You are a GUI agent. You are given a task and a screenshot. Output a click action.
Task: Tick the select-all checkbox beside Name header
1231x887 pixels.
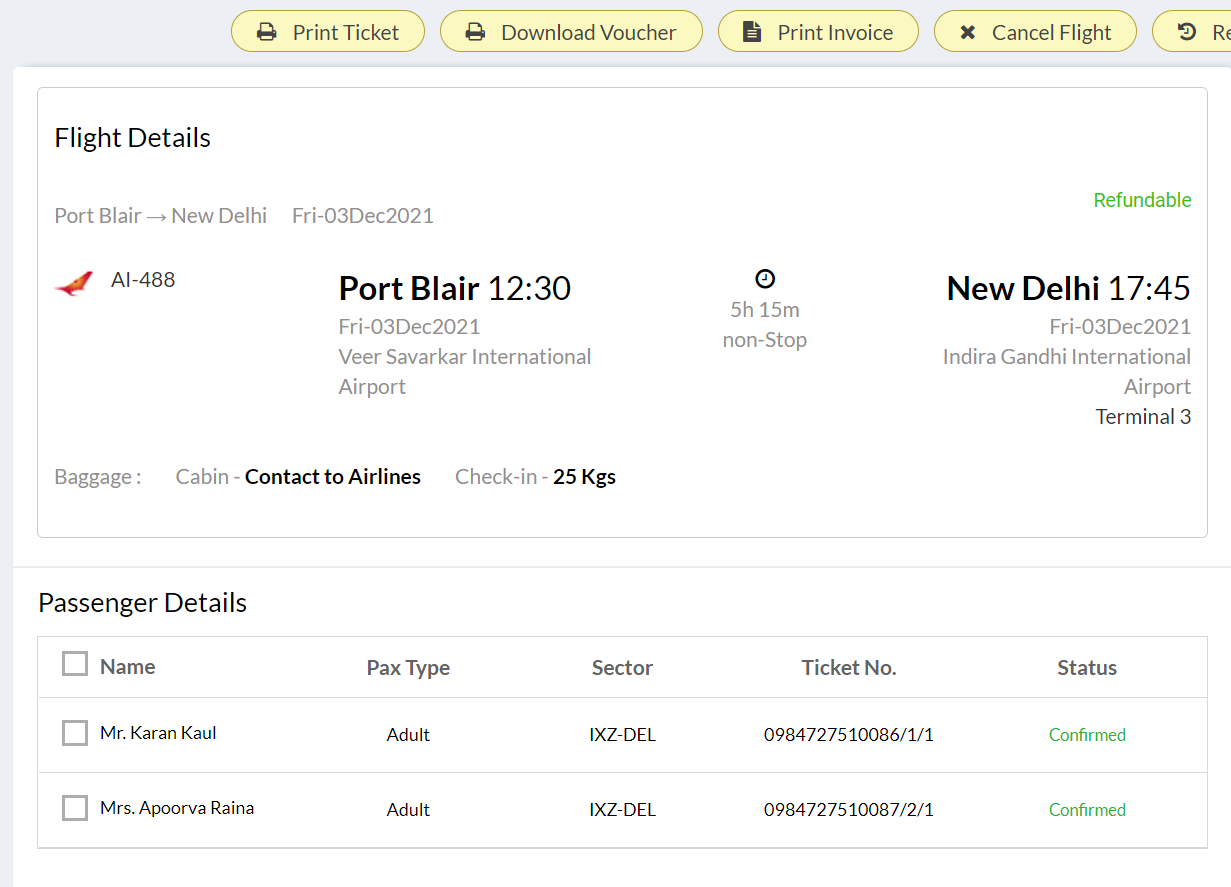click(75, 664)
